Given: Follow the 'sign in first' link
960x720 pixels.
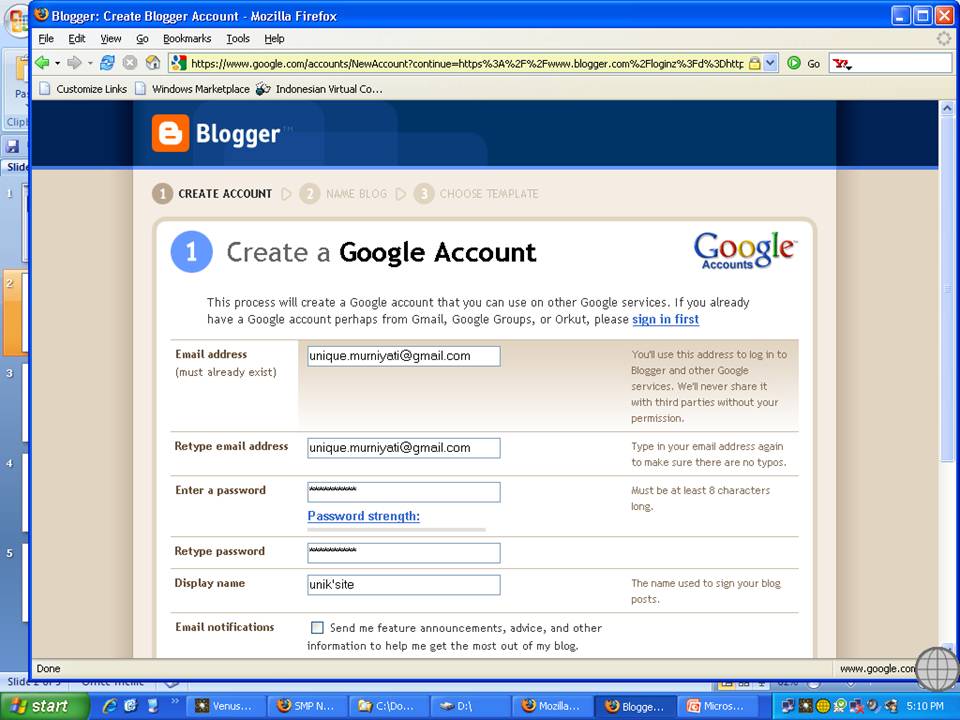Looking at the screenshot, I should tap(666, 319).
